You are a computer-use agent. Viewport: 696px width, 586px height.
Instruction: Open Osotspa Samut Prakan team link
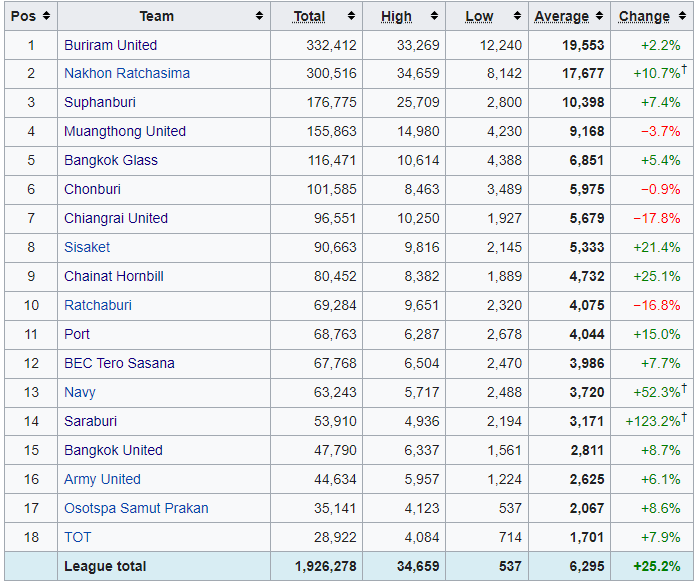point(136,508)
